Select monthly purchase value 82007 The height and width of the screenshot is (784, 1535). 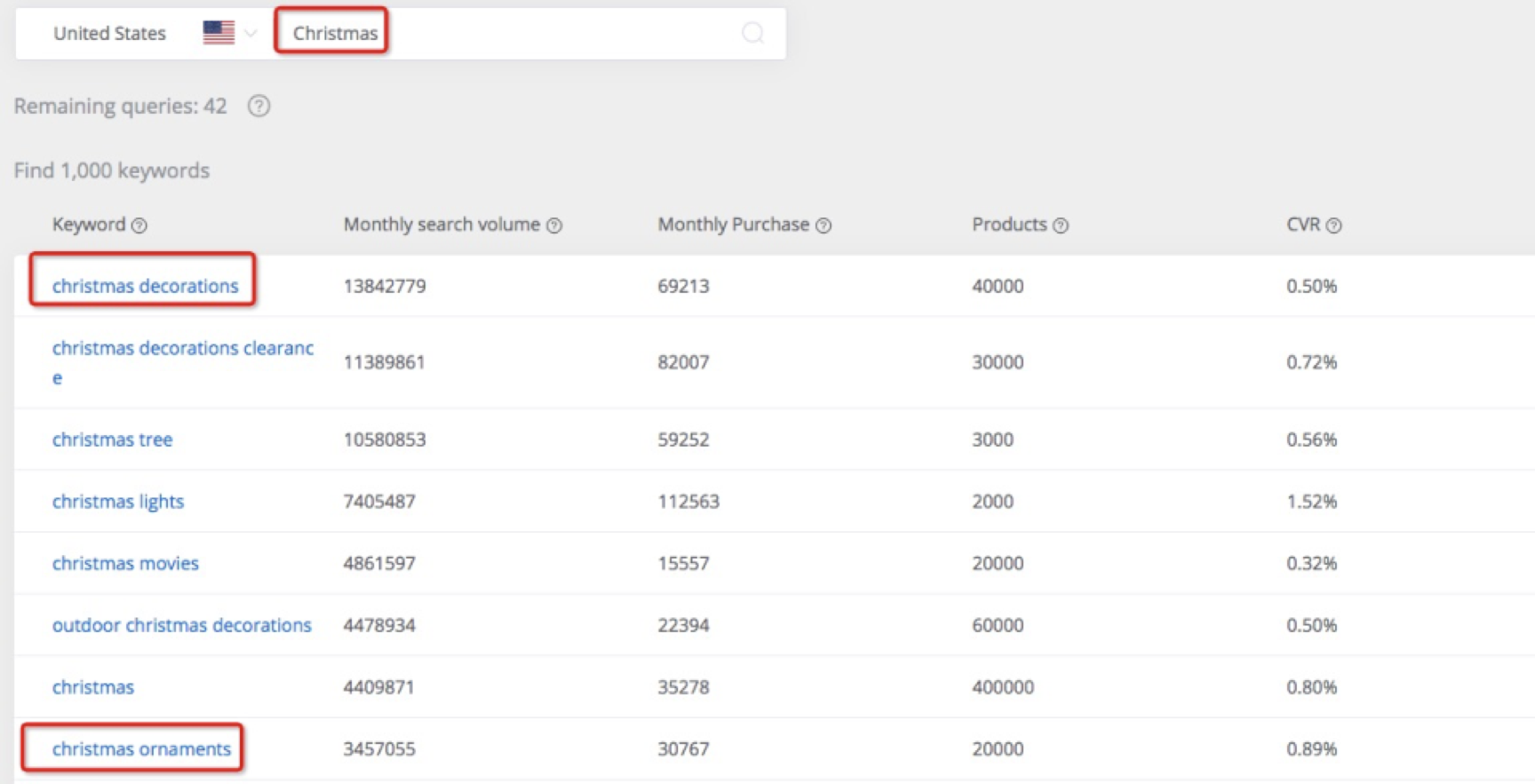683,362
